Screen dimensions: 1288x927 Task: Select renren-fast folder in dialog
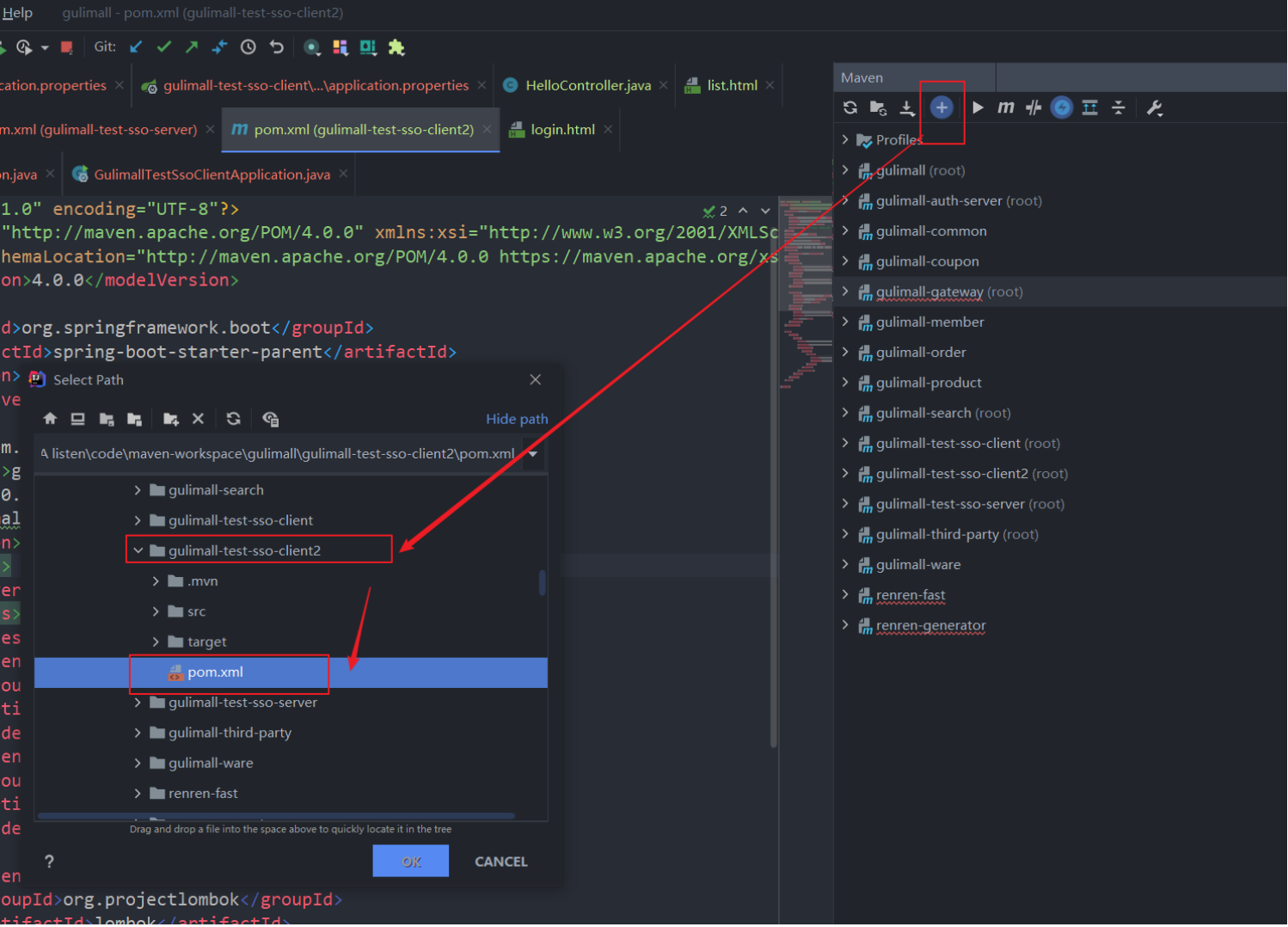203,793
